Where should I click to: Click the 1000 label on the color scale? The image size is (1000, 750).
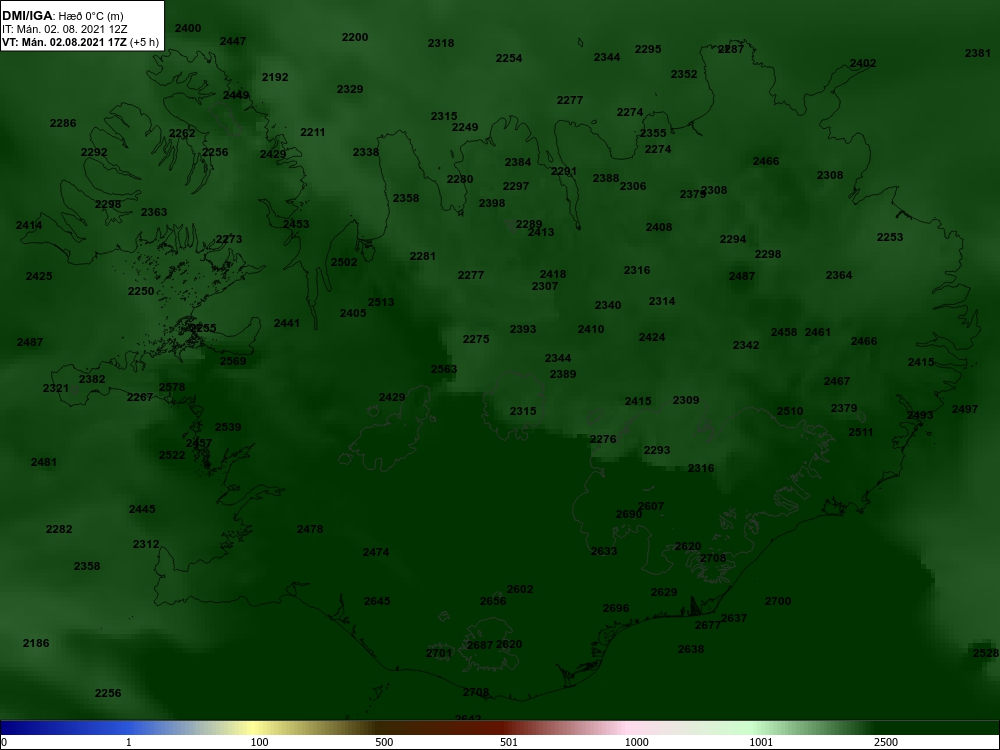pos(636,742)
